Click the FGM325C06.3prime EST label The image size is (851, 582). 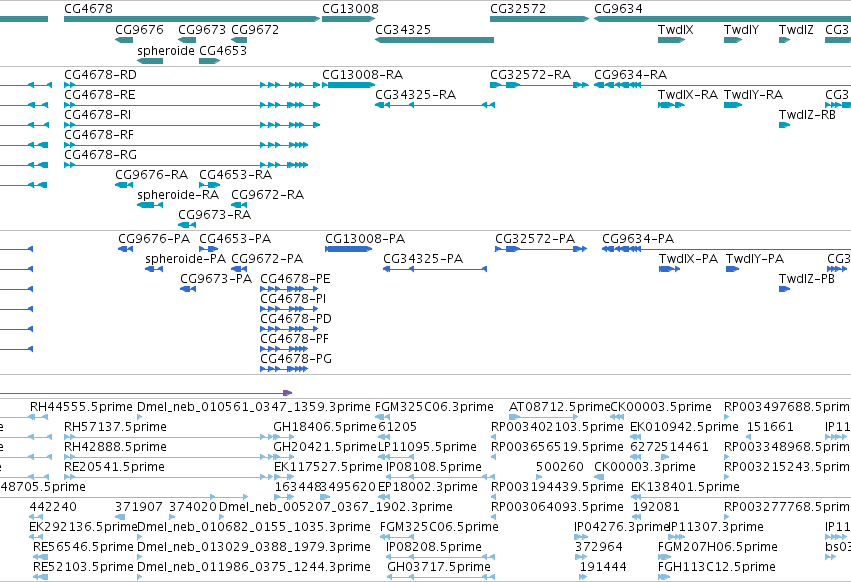(x=435, y=407)
